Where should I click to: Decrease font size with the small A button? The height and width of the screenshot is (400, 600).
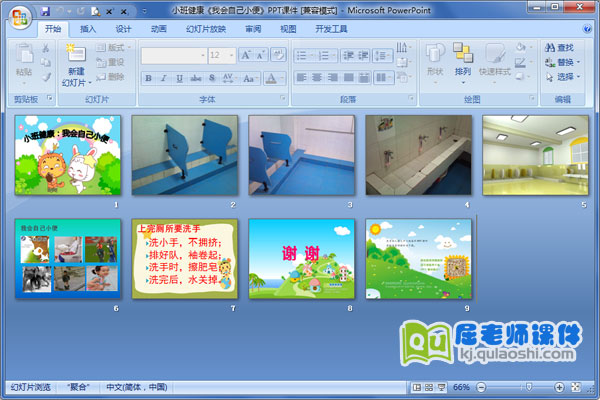pos(261,56)
